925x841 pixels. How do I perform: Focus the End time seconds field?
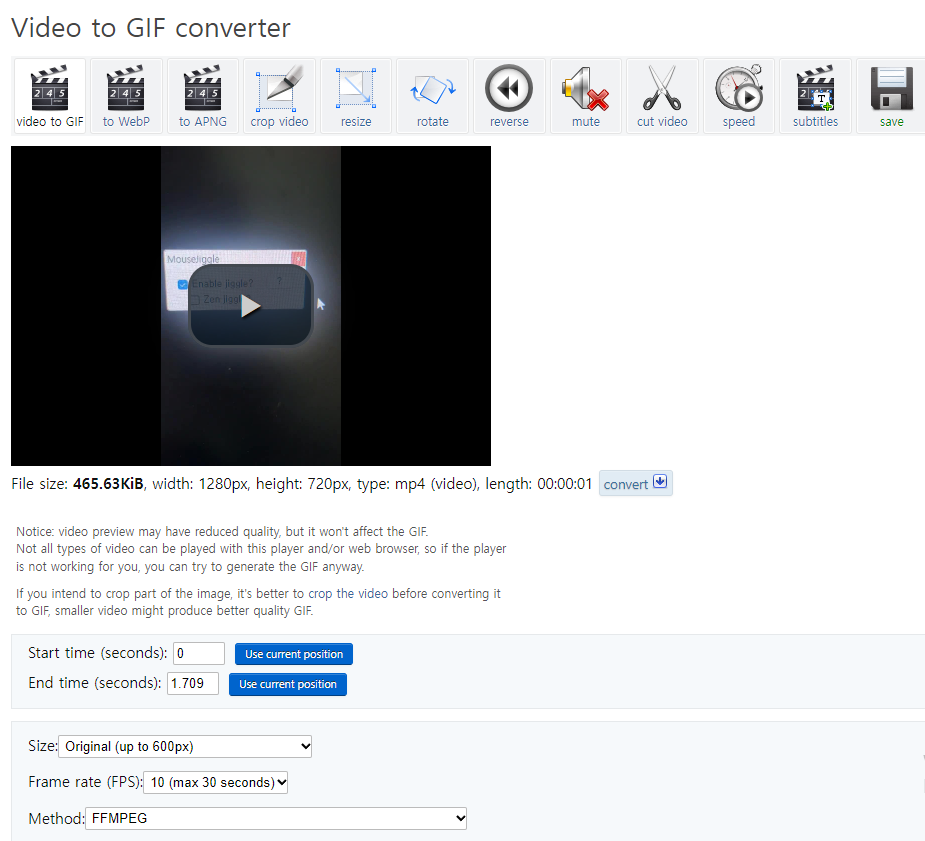click(193, 684)
